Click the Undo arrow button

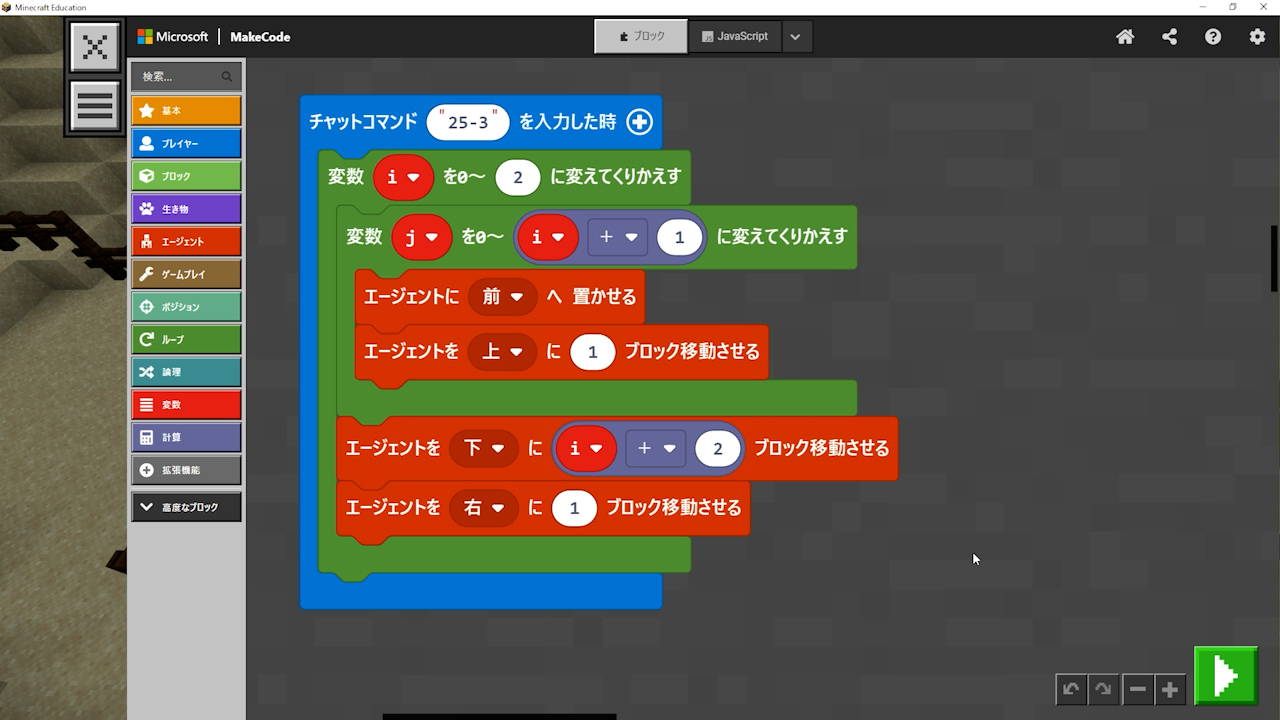tap(1071, 689)
